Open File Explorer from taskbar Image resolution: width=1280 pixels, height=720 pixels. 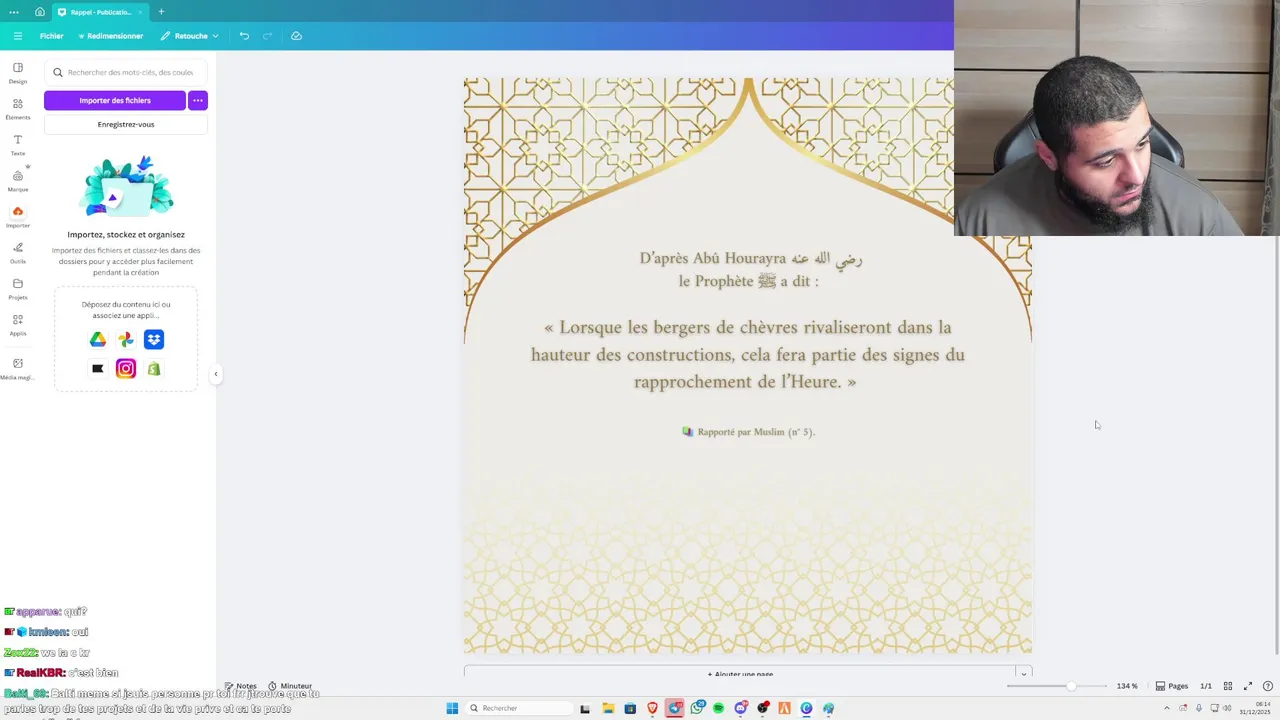click(607, 708)
